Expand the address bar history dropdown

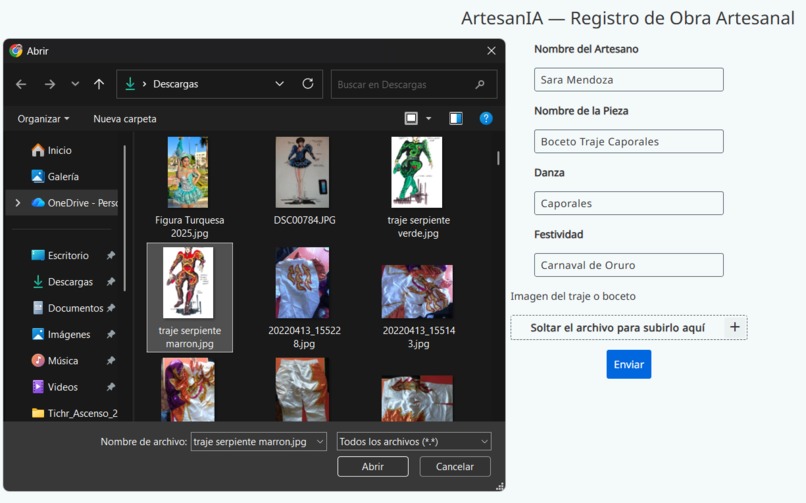point(279,84)
